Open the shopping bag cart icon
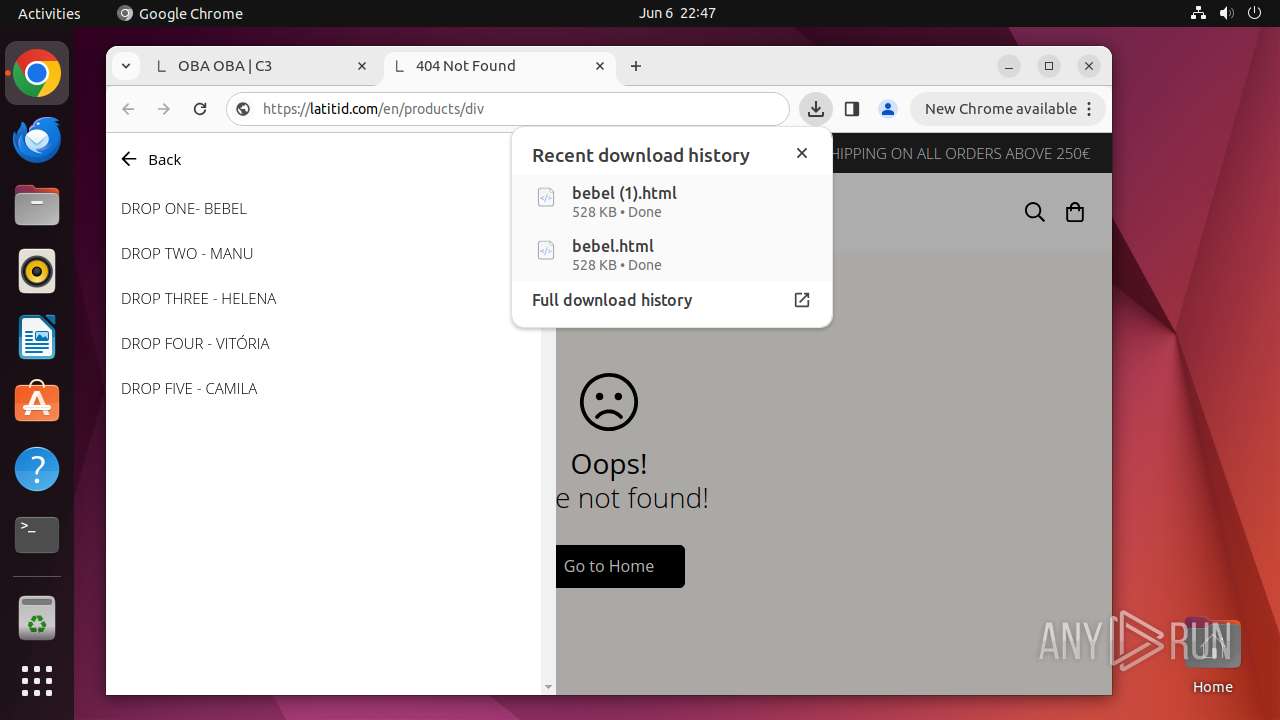 point(1075,212)
